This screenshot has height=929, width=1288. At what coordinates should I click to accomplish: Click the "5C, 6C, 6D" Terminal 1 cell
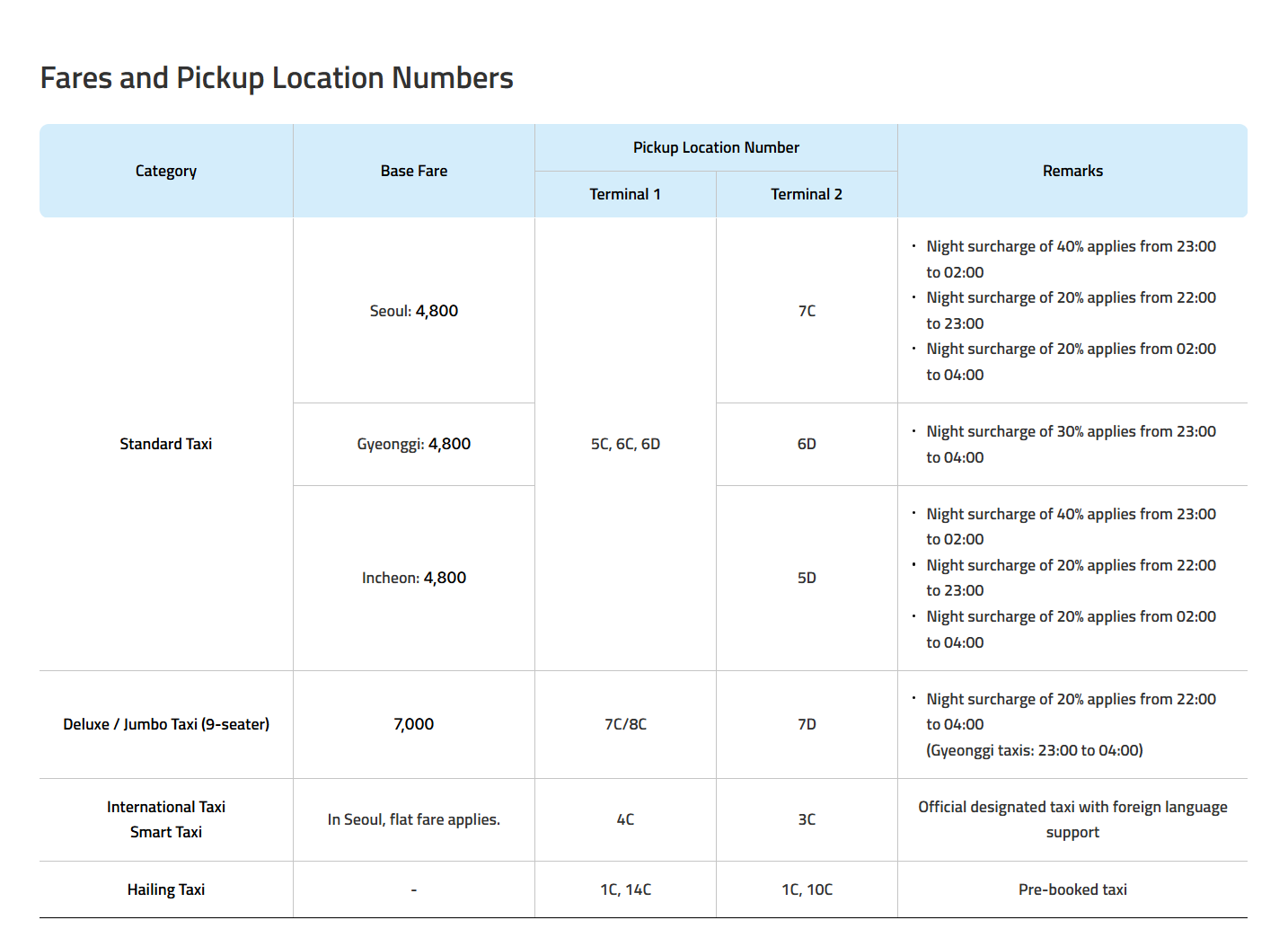coord(625,444)
